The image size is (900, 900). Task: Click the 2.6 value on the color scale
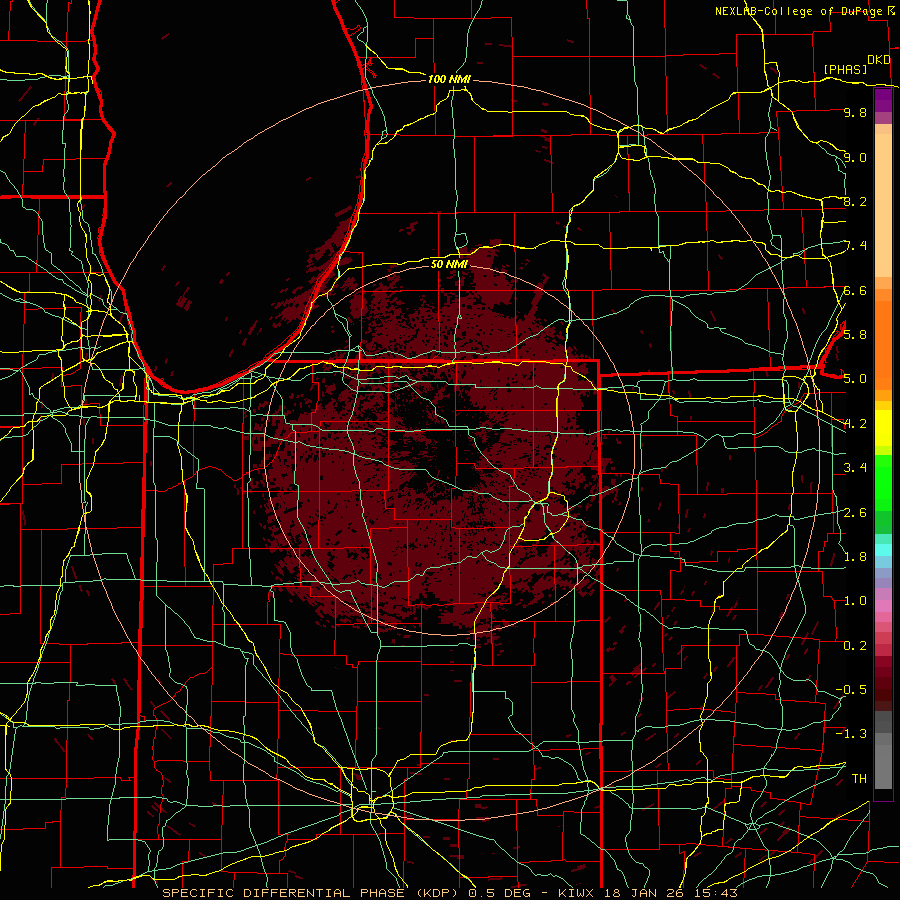point(855,512)
